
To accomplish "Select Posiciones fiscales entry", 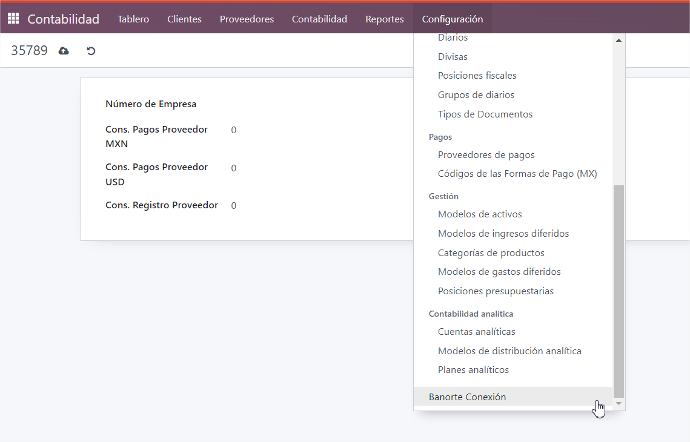I will (477, 75).
